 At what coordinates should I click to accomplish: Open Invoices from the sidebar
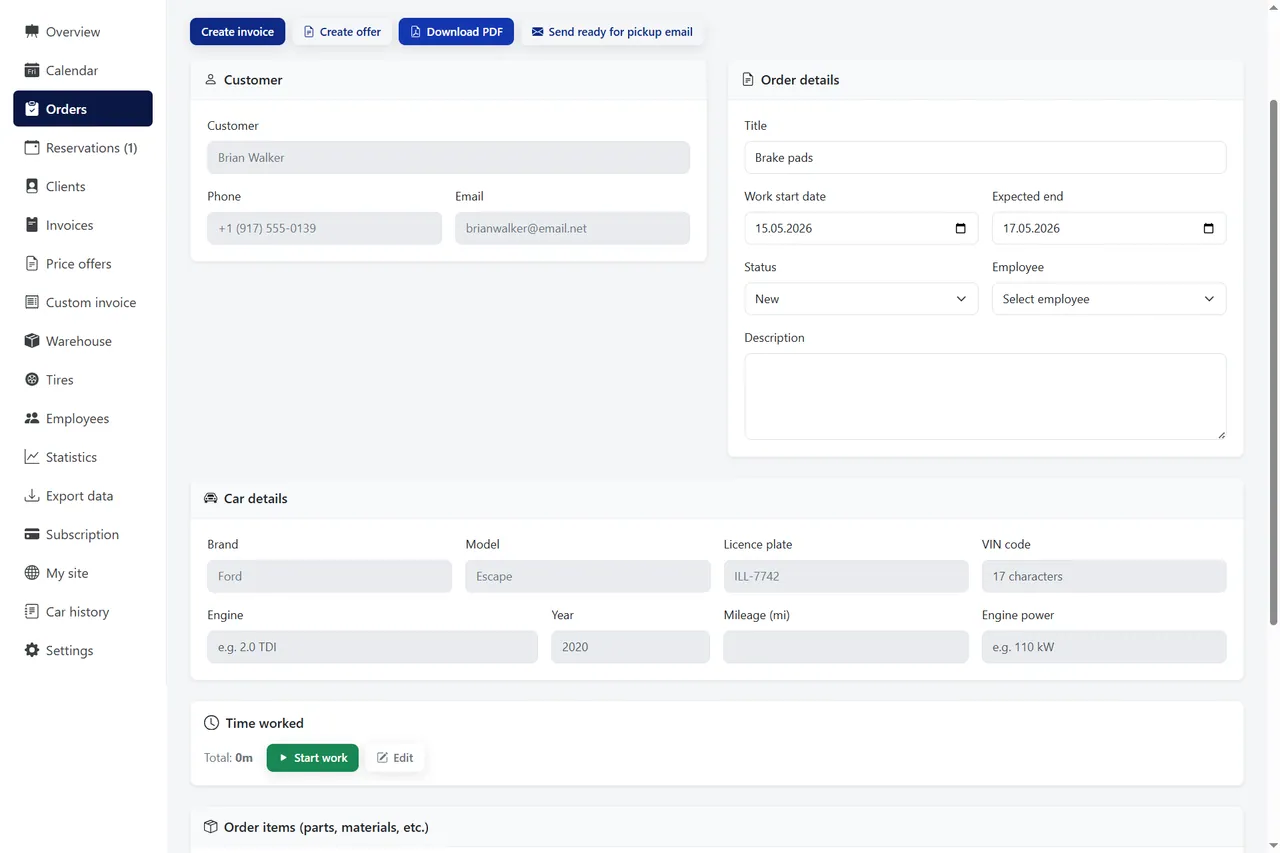[83, 225]
